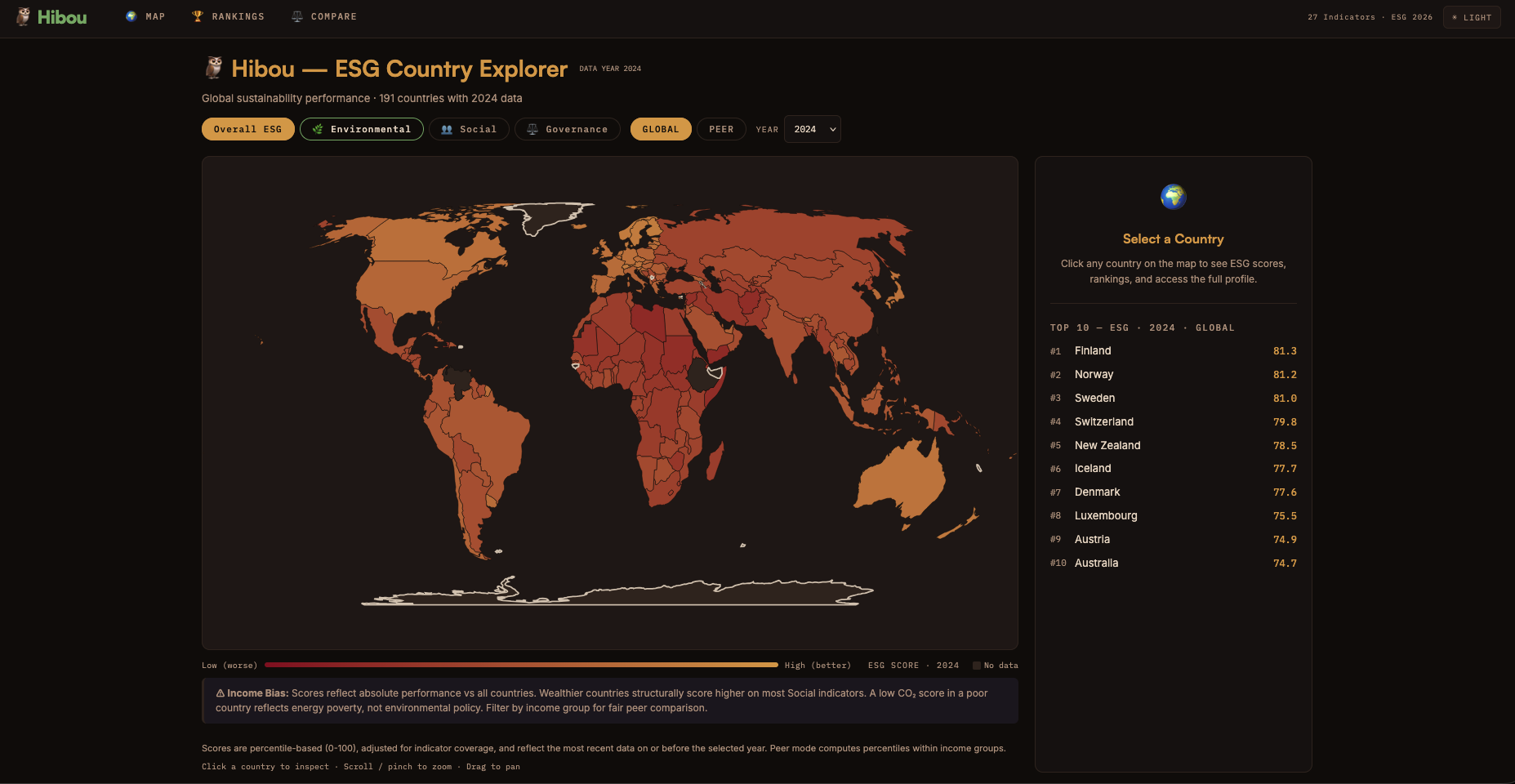Image resolution: width=1515 pixels, height=784 pixels.
Task: Click the large globe in country panel
Action: (1173, 197)
